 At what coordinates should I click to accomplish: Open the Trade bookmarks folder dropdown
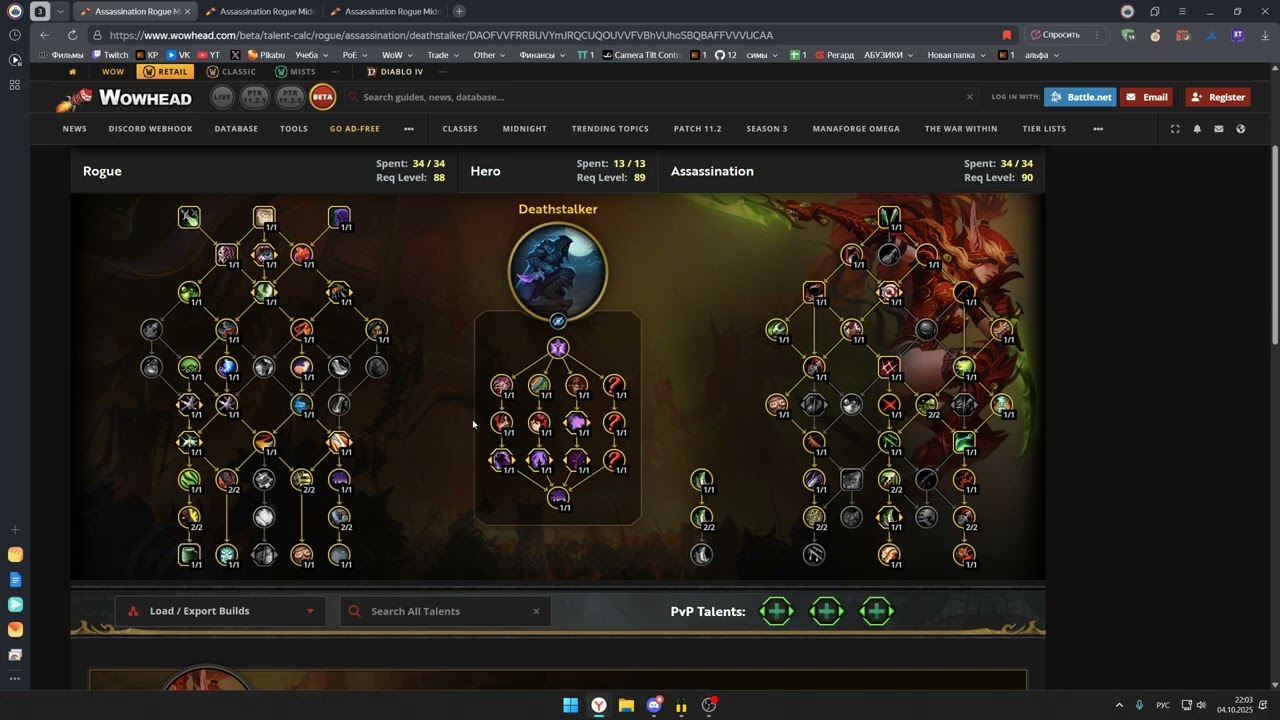click(x=442, y=55)
